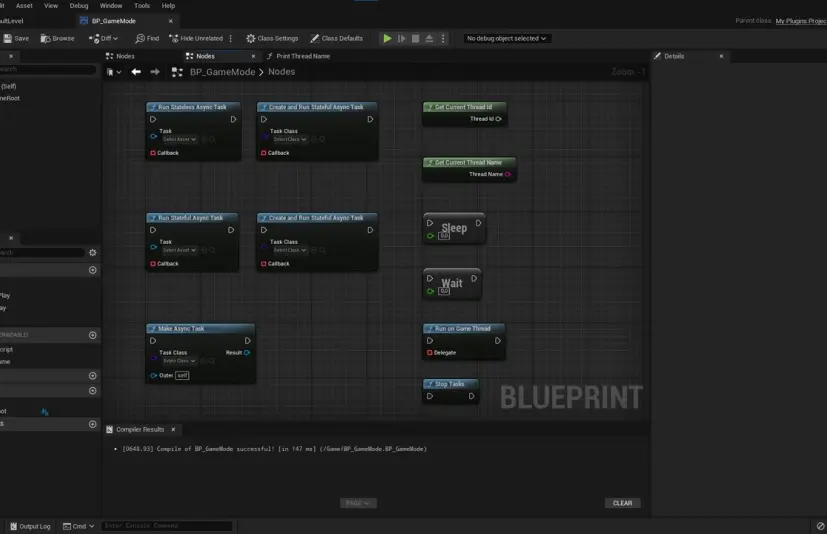827x534 pixels.
Task: Click the Eject button
Action: tap(429, 39)
